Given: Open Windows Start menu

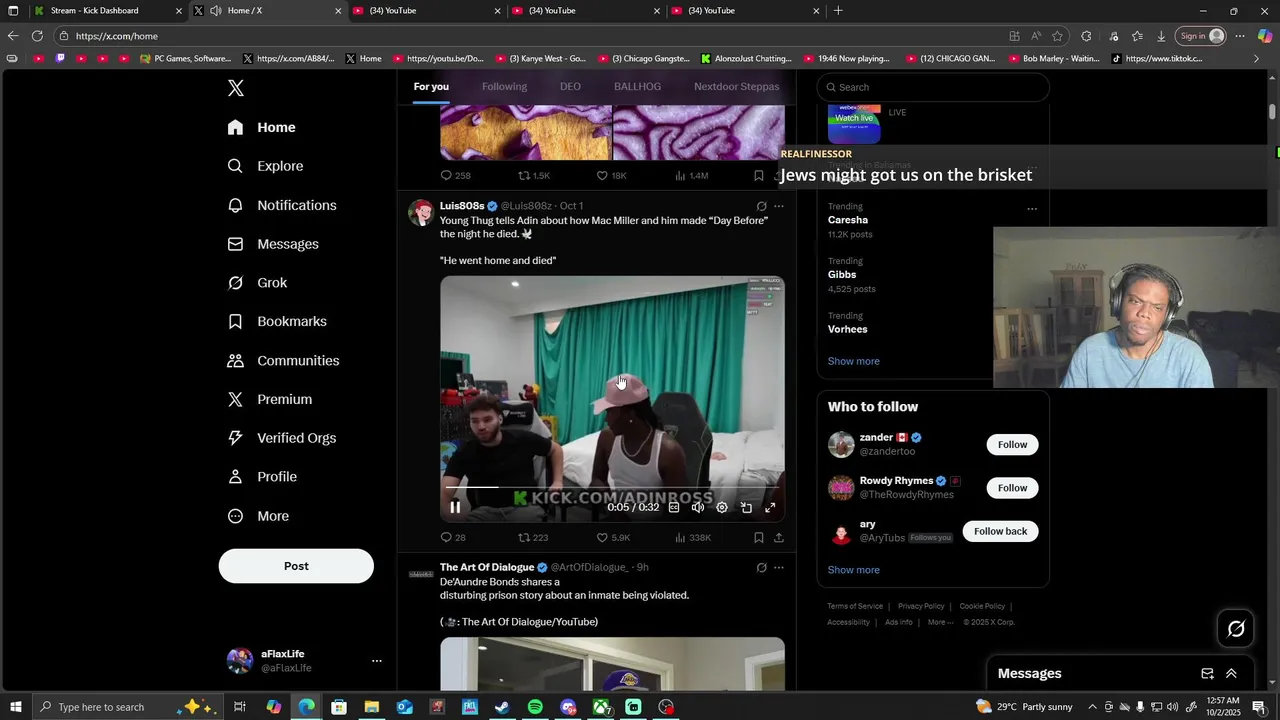Looking at the screenshot, I should (16, 707).
